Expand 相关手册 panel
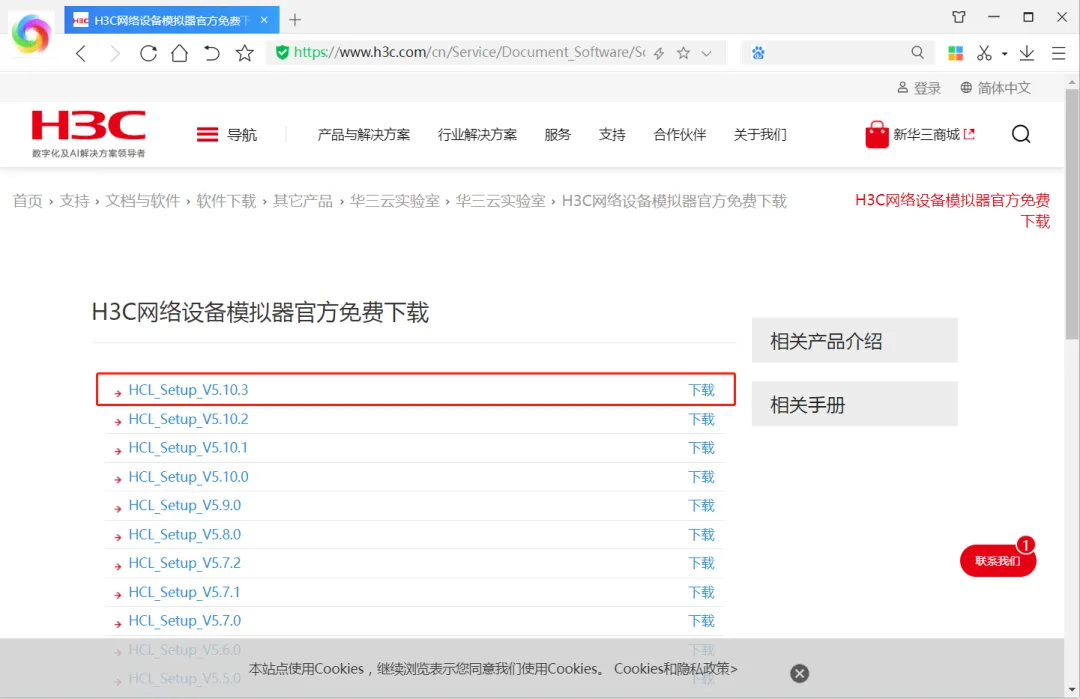 point(854,404)
